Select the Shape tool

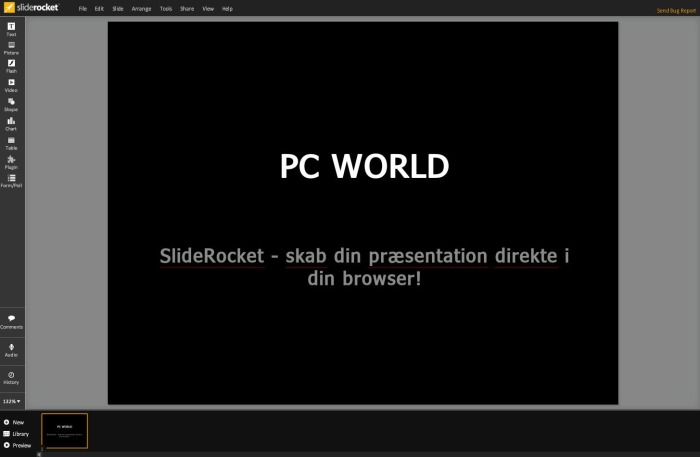pyautogui.click(x=11, y=105)
